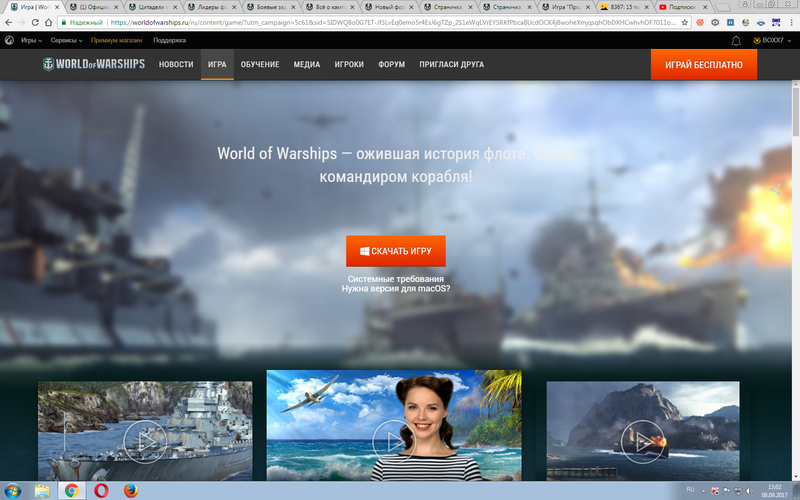Open File Explorer from the taskbar

click(x=42, y=491)
